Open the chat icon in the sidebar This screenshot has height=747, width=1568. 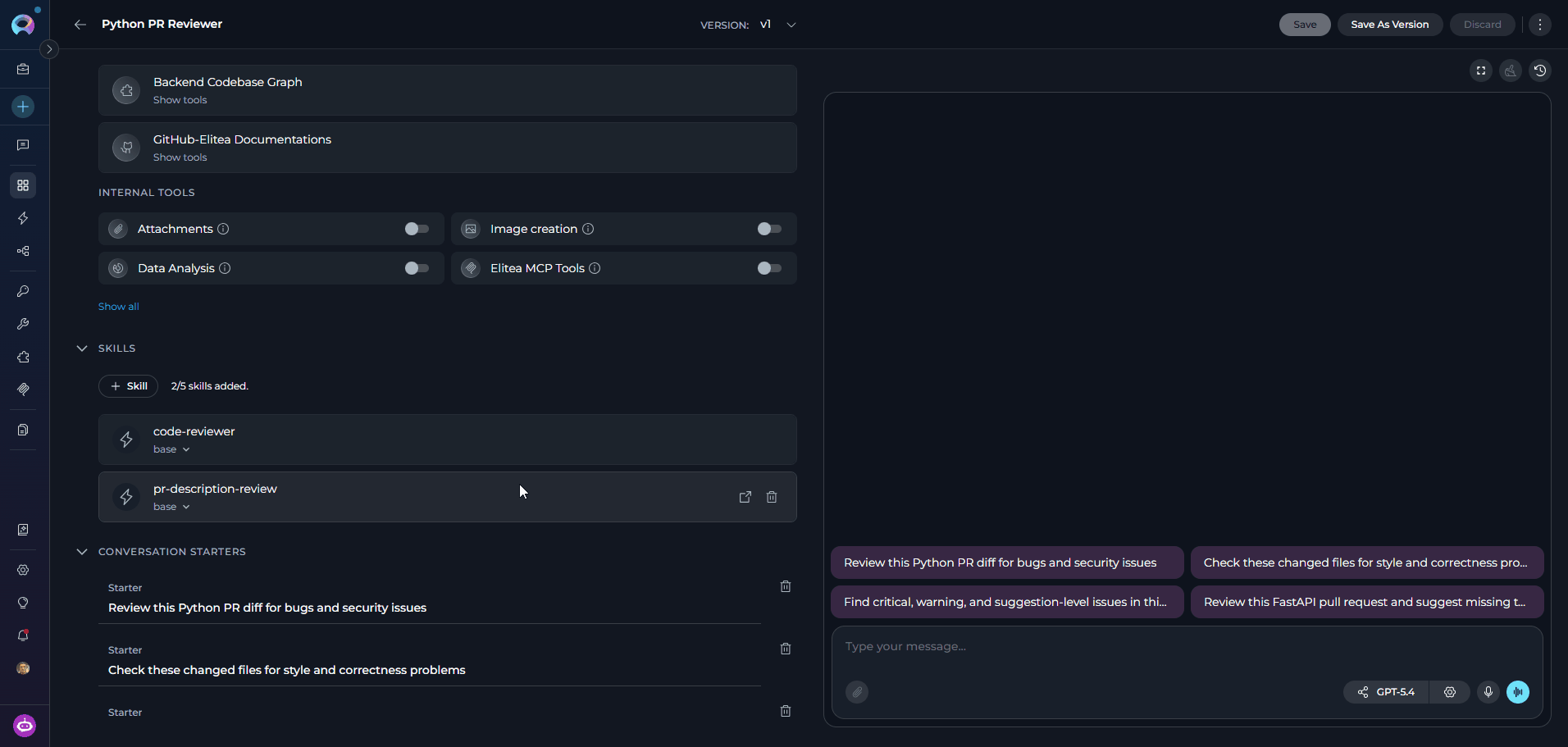23,145
